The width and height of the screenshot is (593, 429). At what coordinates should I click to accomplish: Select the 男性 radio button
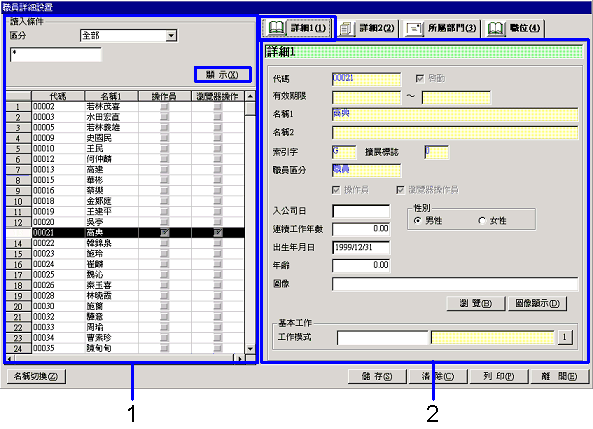tap(418, 221)
